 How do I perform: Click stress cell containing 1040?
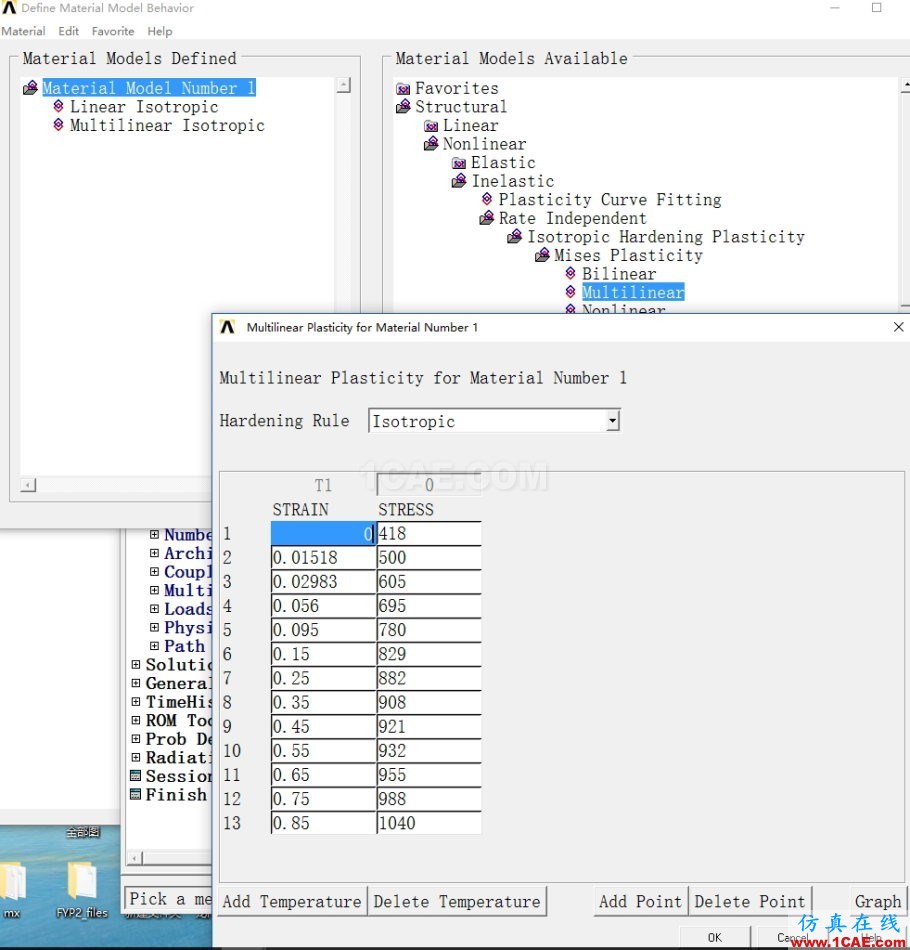coord(429,823)
